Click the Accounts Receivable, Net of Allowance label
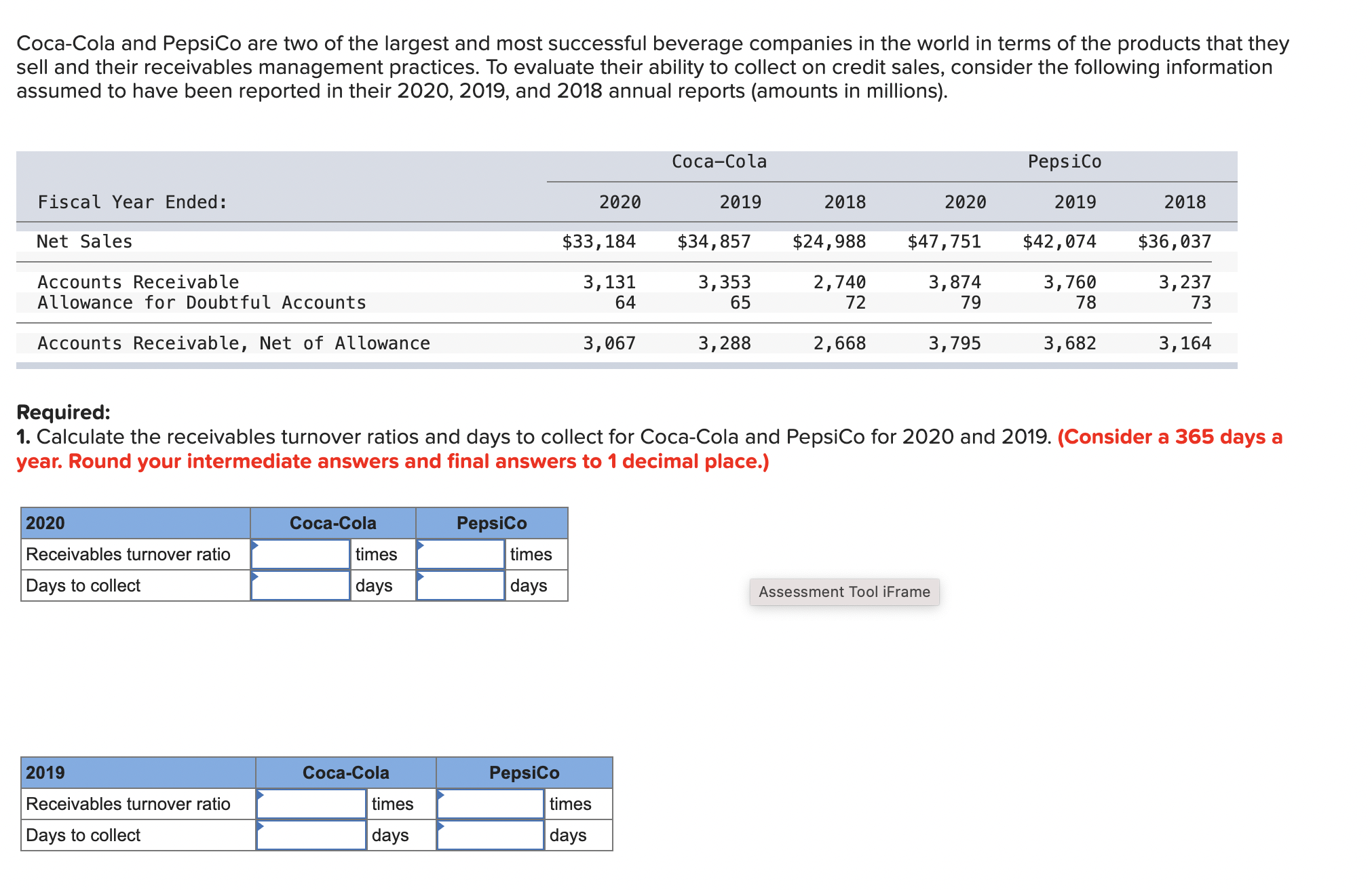This screenshot has height=890, width=1372. click(x=233, y=343)
